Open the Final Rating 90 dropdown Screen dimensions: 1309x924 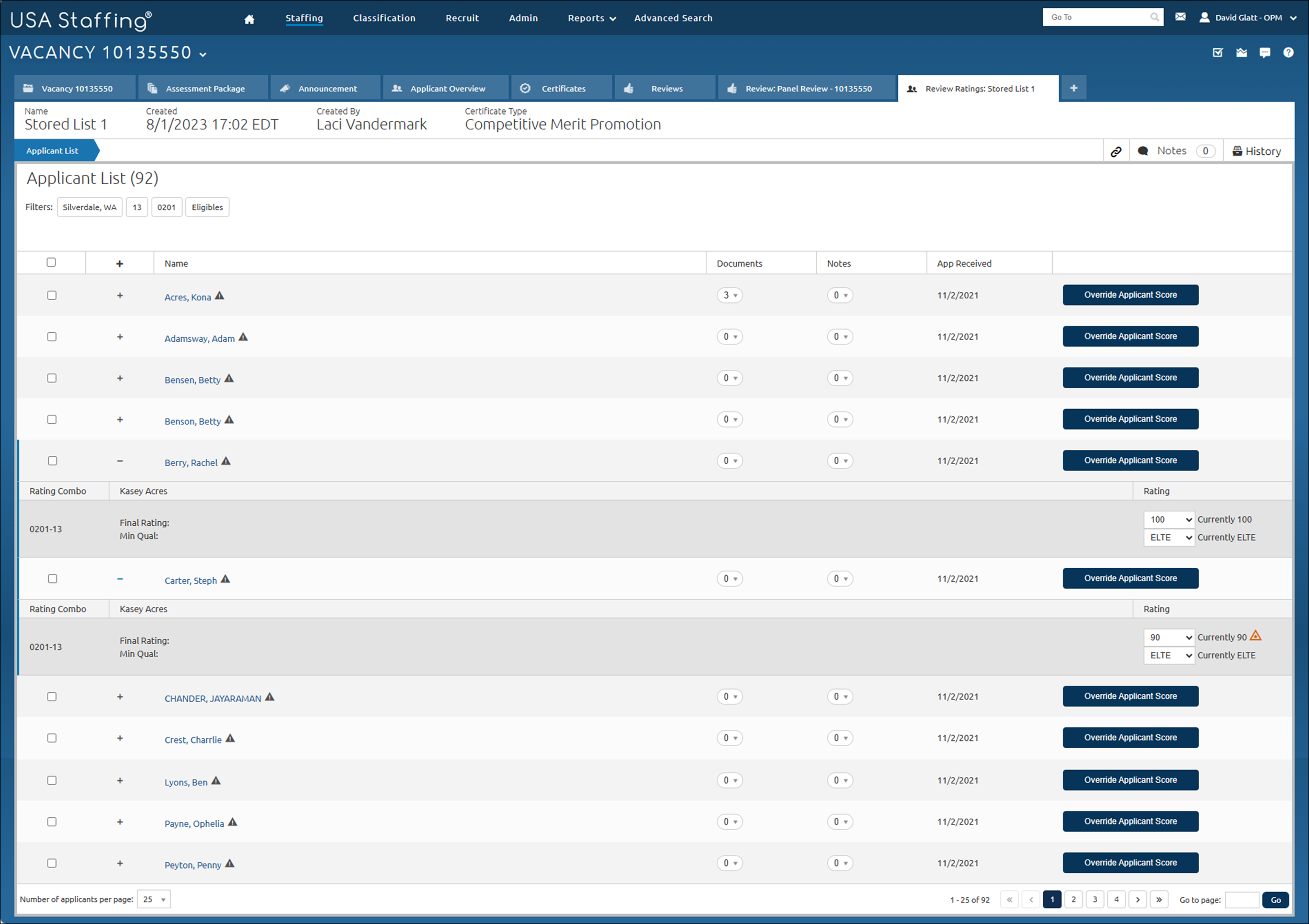pos(1169,637)
